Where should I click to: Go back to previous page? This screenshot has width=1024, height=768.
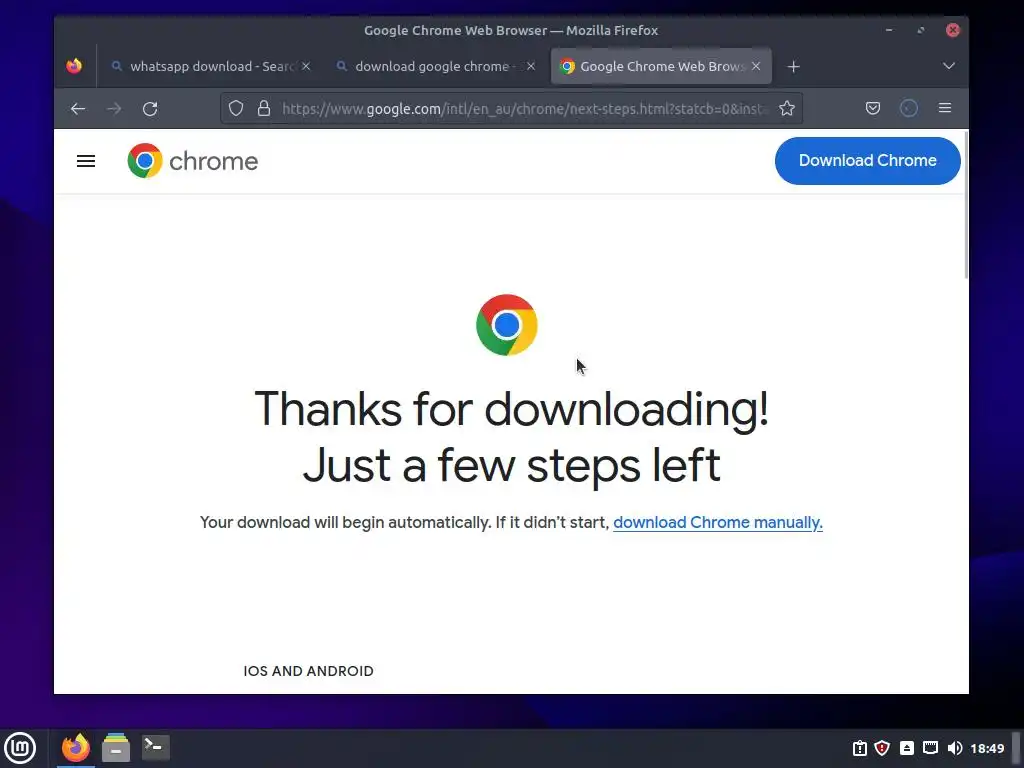78,108
